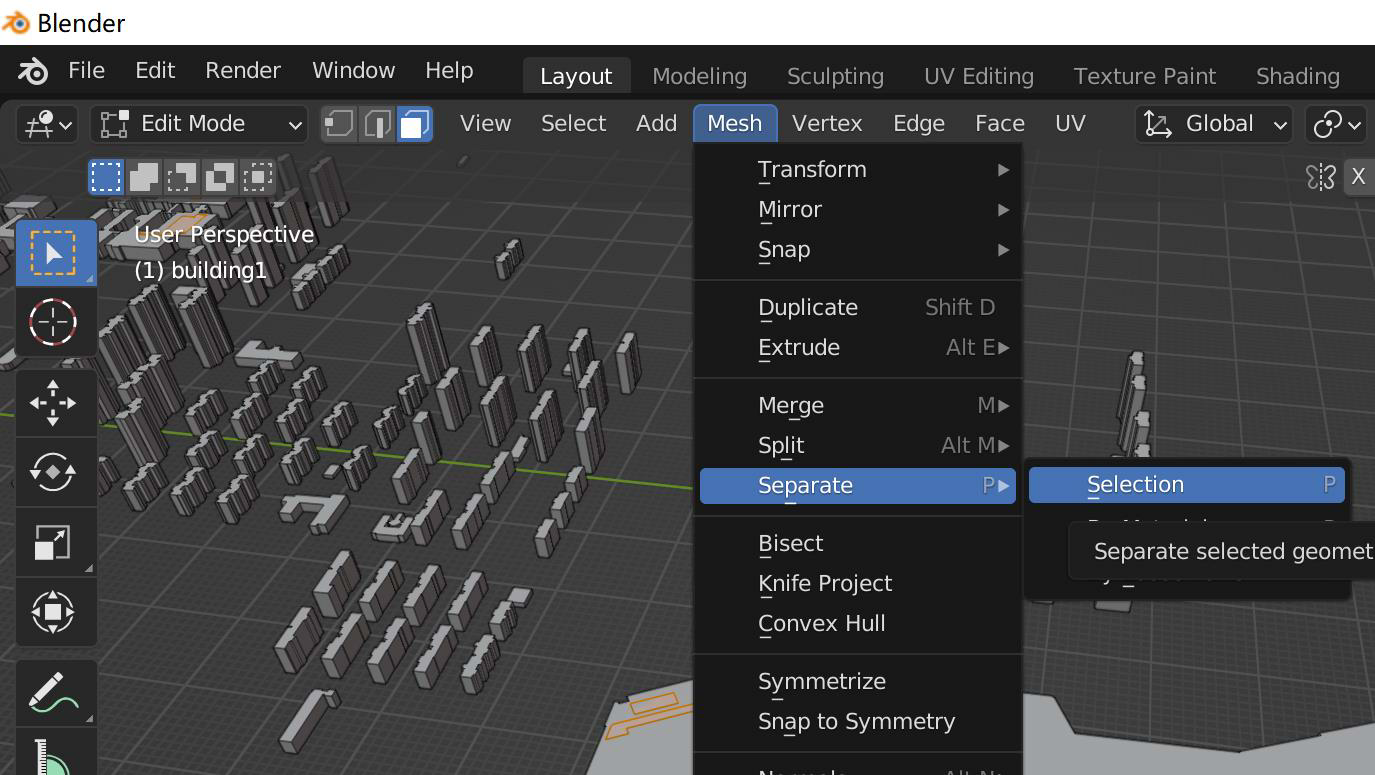Open the Edit Mode dropdown
Image resolution: width=1375 pixels, height=775 pixels.
(x=199, y=124)
